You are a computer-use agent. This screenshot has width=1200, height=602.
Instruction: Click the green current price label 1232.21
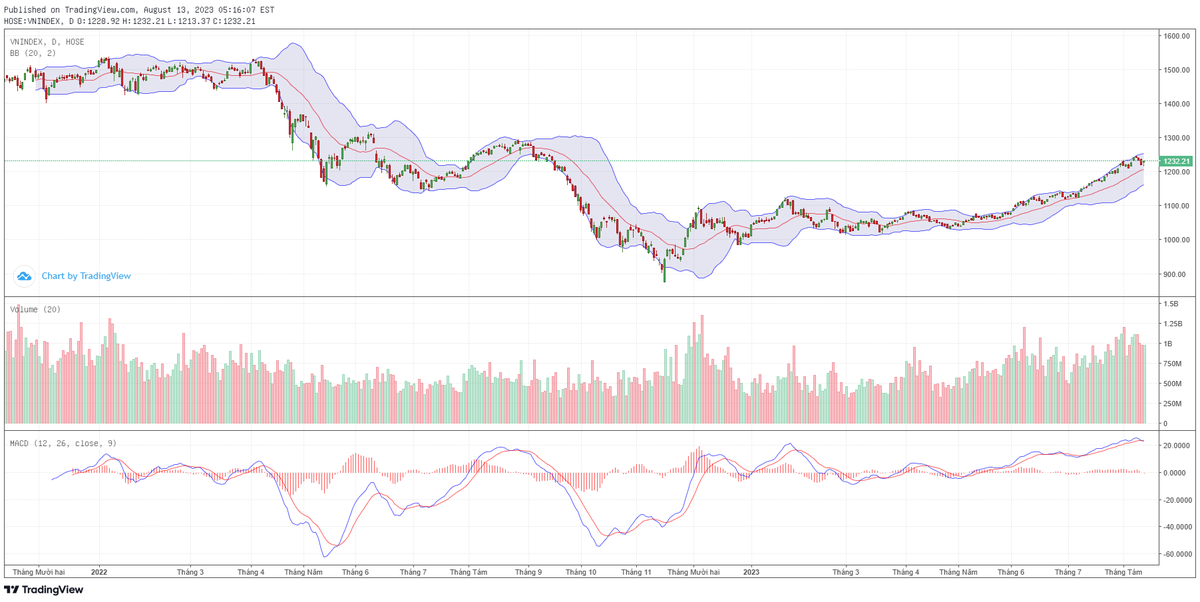(1176, 161)
